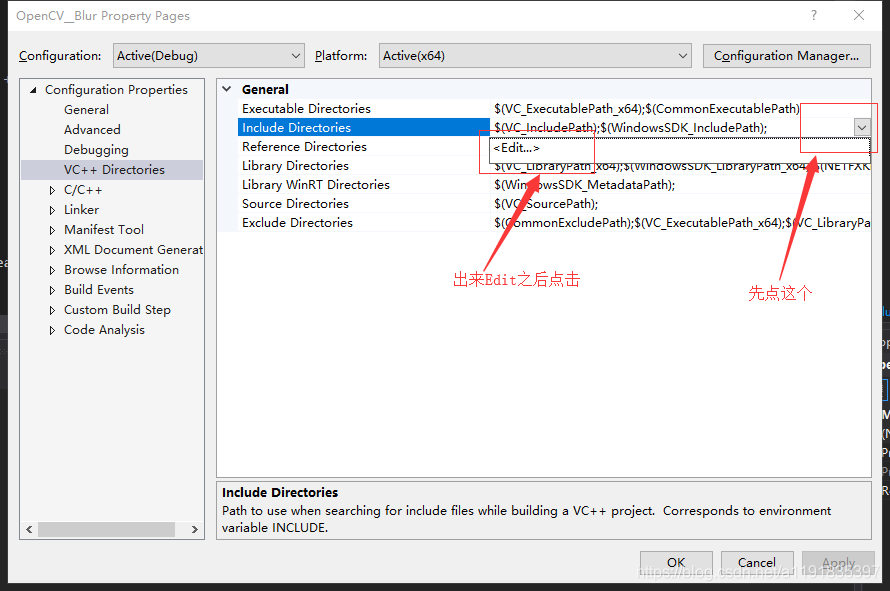Click the tree panel horizontal scrollbar thumb
This screenshot has height=591, width=890.
[107, 529]
